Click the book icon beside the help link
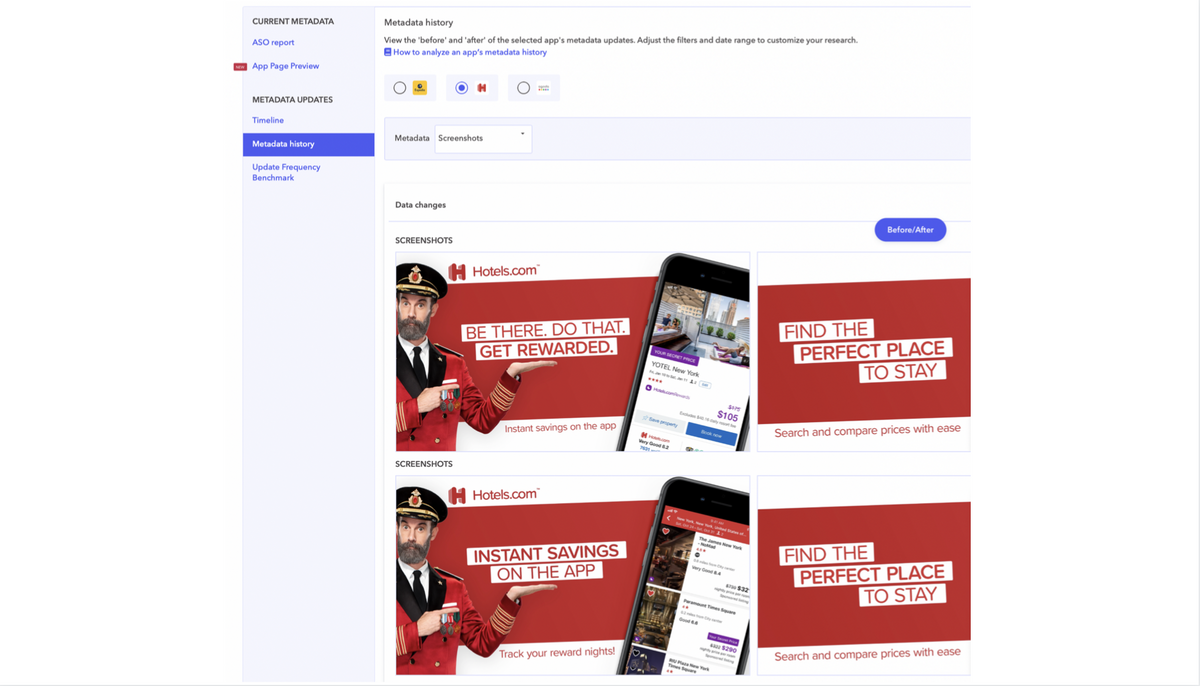The image size is (1200, 686). pos(388,52)
